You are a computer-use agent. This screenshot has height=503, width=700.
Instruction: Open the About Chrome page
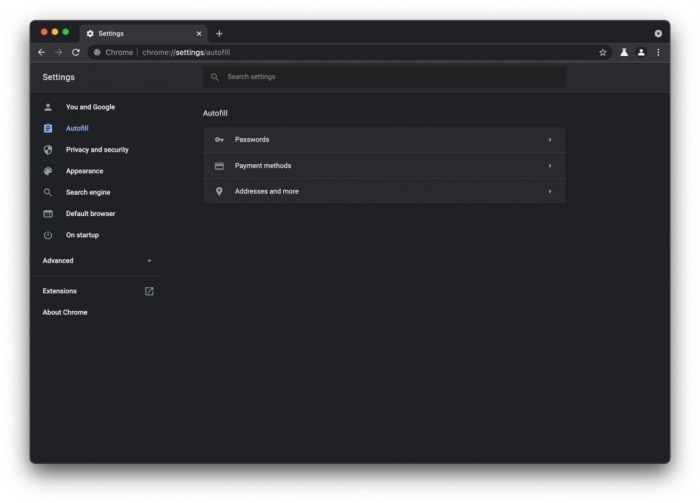point(65,312)
